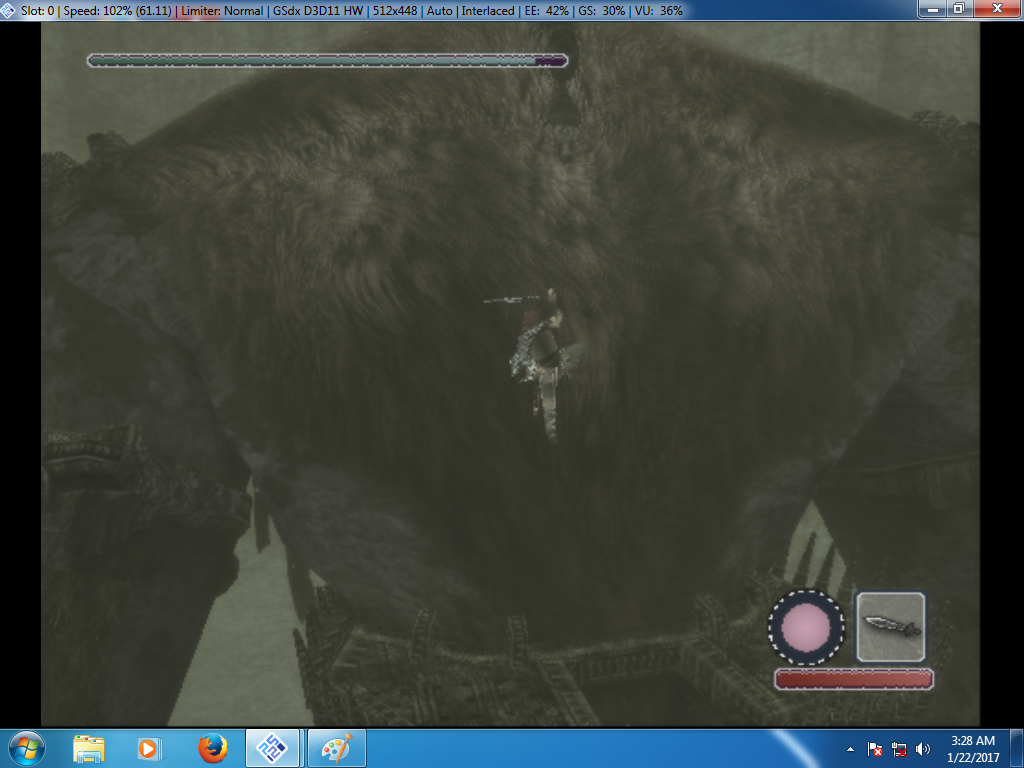This screenshot has width=1024, height=768.
Task: Open the volume speaker tray icon
Action: click(923, 749)
